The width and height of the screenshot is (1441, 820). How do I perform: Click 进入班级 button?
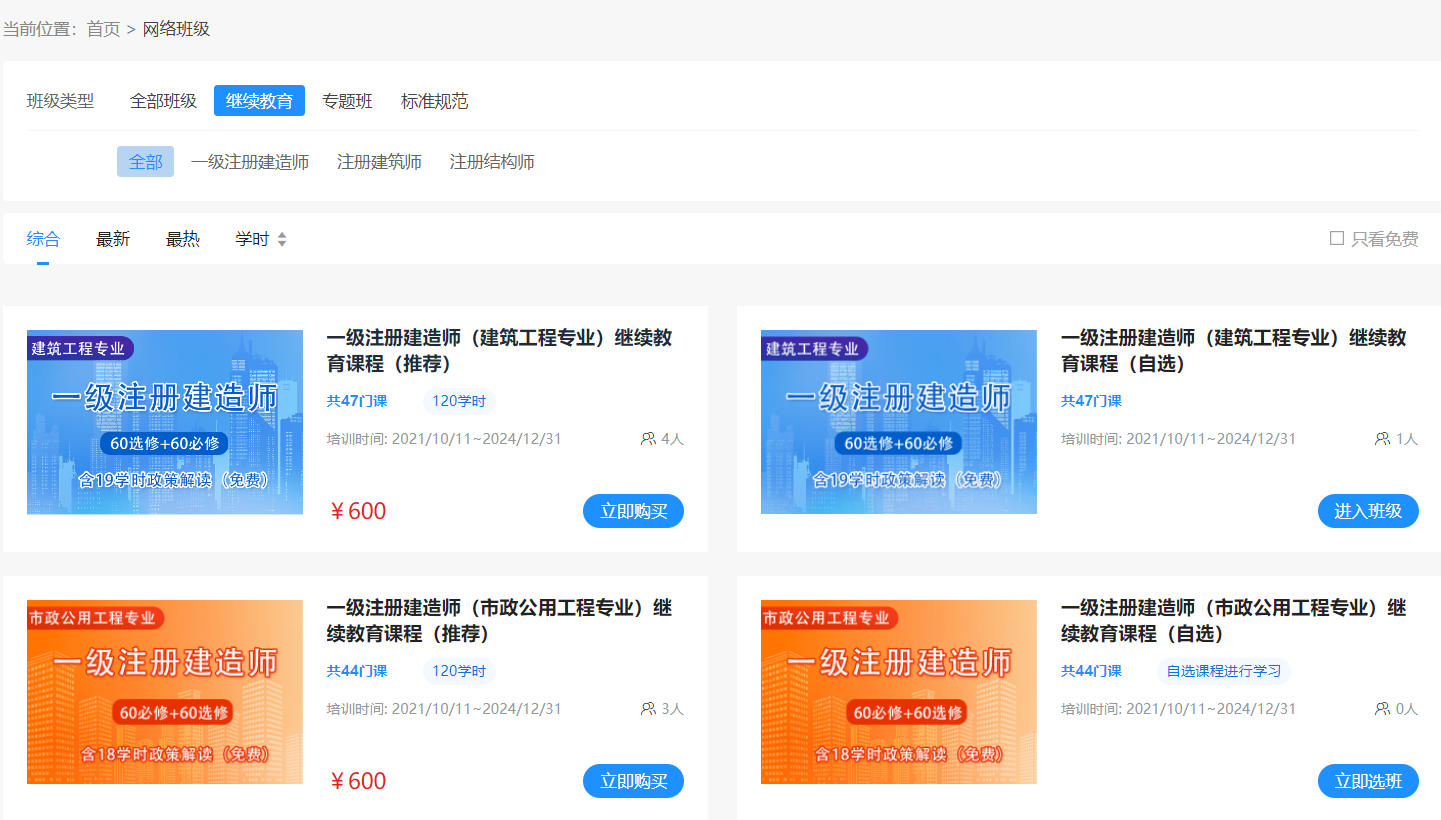pos(1368,511)
